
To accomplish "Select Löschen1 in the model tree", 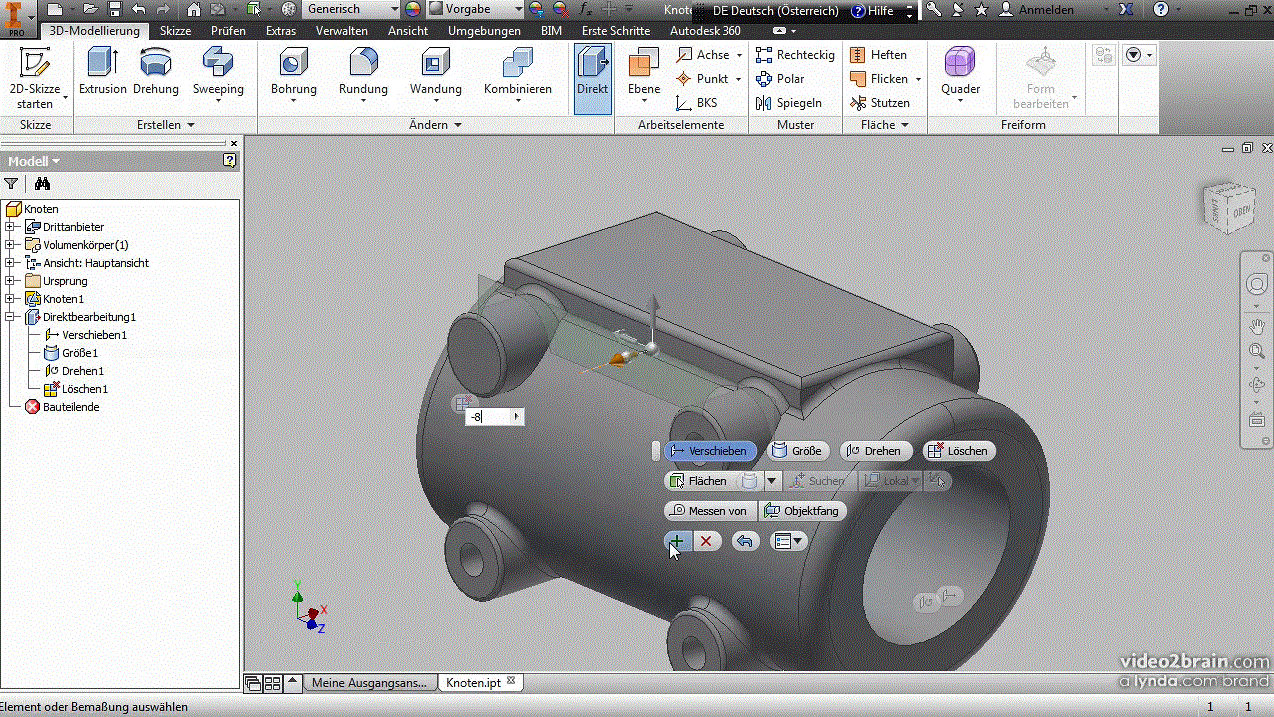I will click(x=76, y=389).
